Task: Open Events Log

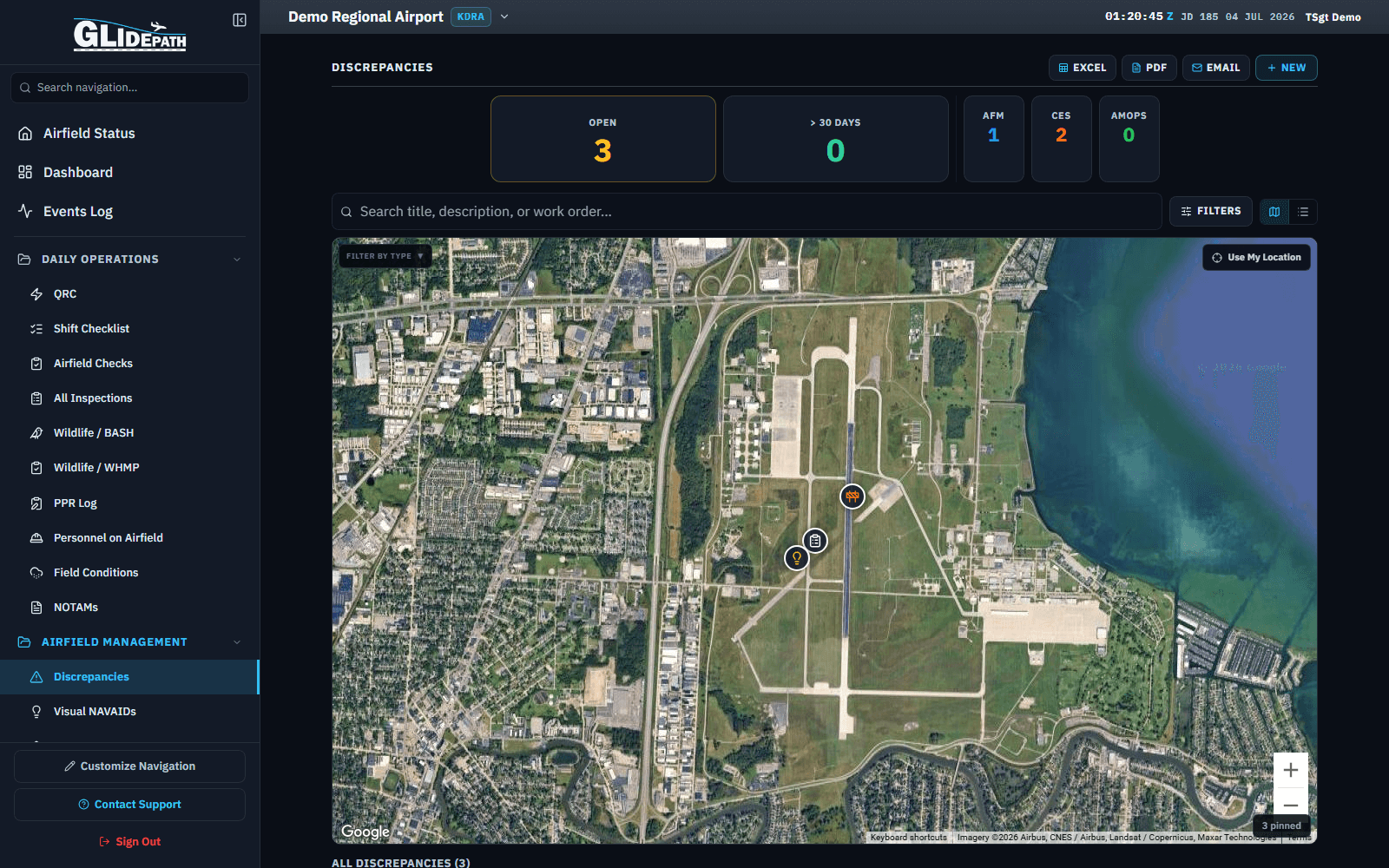Action: (x=129, y=211)
